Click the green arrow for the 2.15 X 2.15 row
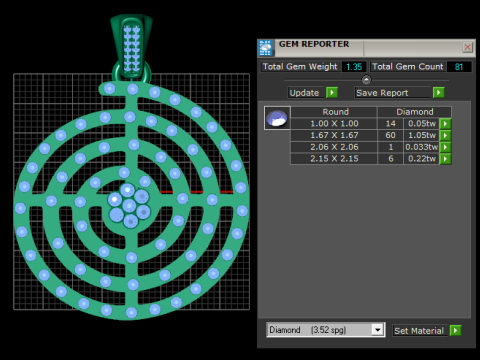This screenshot has height=360, width=480. (445, 159)
